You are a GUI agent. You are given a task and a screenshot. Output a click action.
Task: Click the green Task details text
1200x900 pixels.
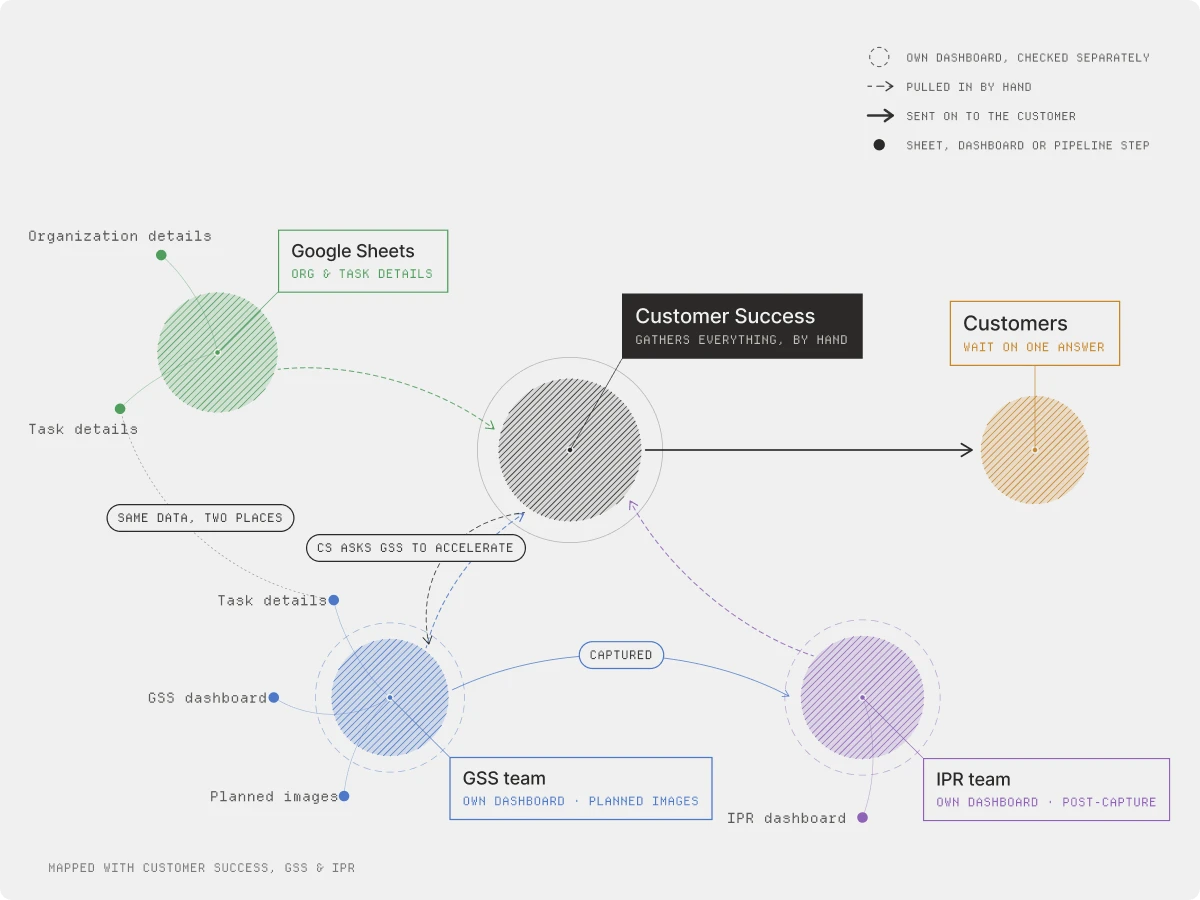pyautogui.click(x=83, y=429)
